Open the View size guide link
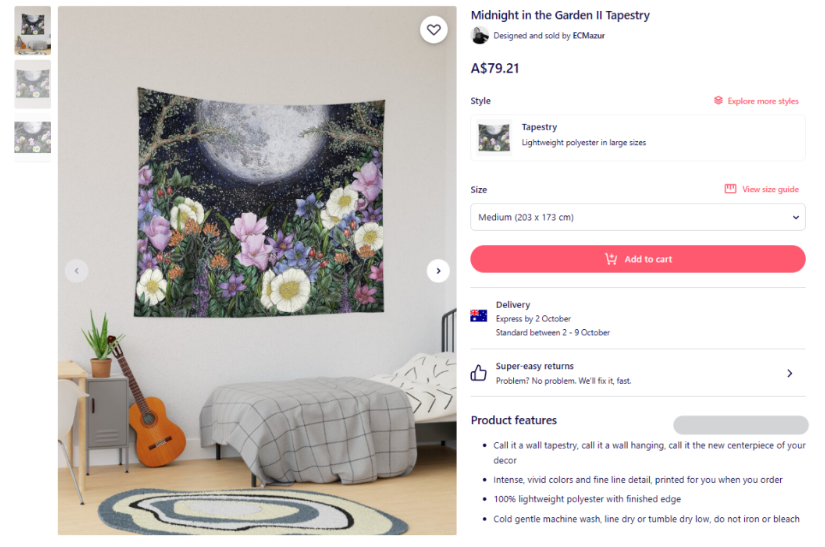The width and height of the screenshot is (825, 547). coord(770,189)
